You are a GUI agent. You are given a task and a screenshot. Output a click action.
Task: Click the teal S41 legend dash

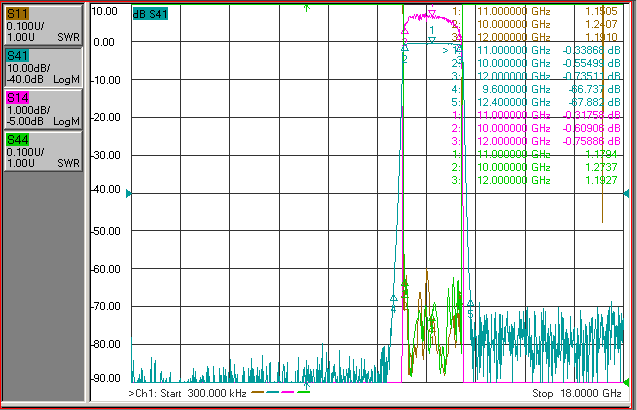[273, 392]
